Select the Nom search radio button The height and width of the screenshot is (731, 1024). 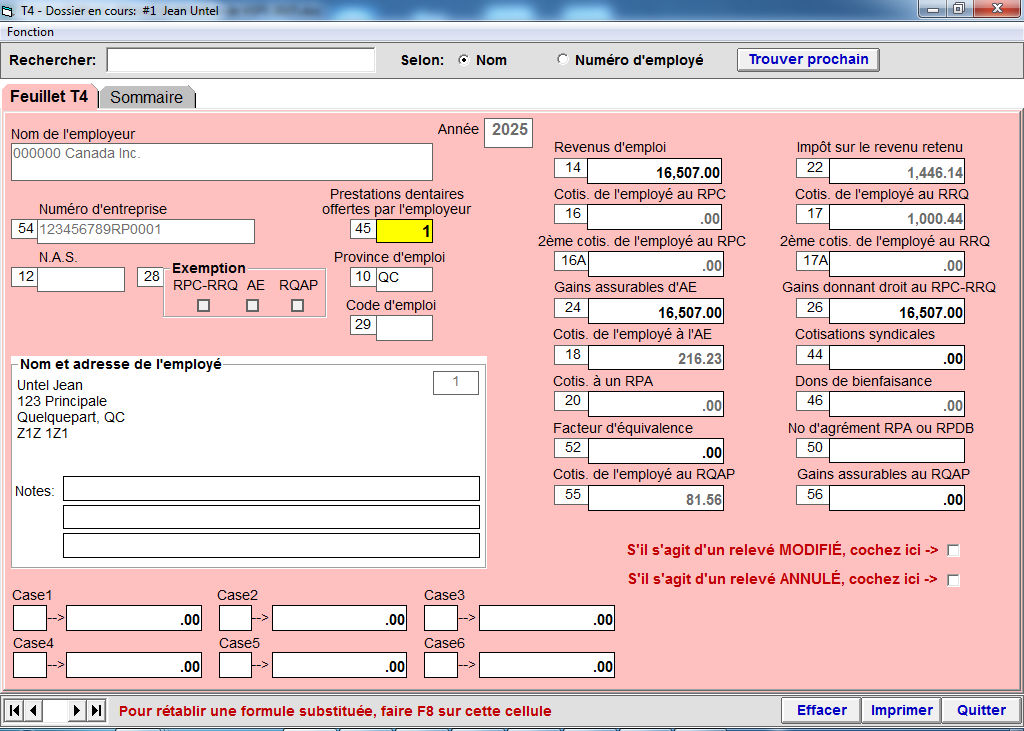[x=463, y=60]
